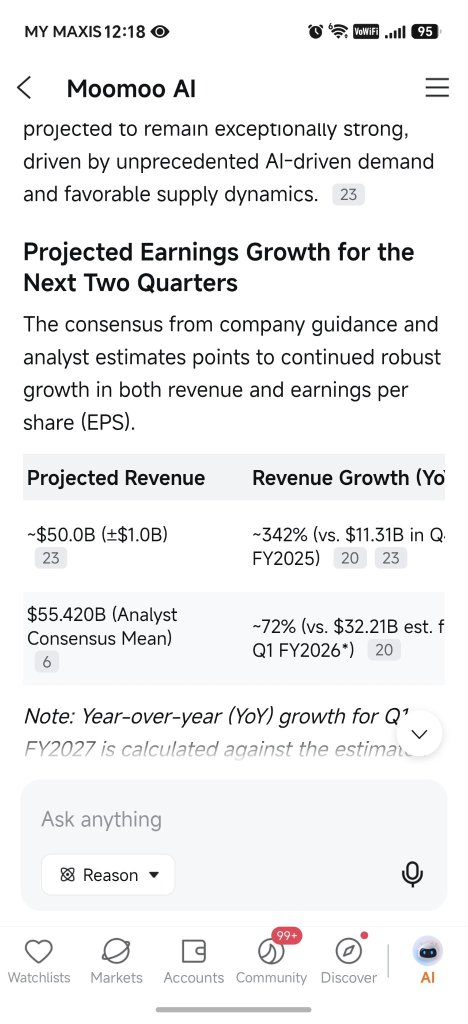Tap the Projected Revenue column header
The width and height of the screenshot is (468, 1024).
(x=116, y=477)
